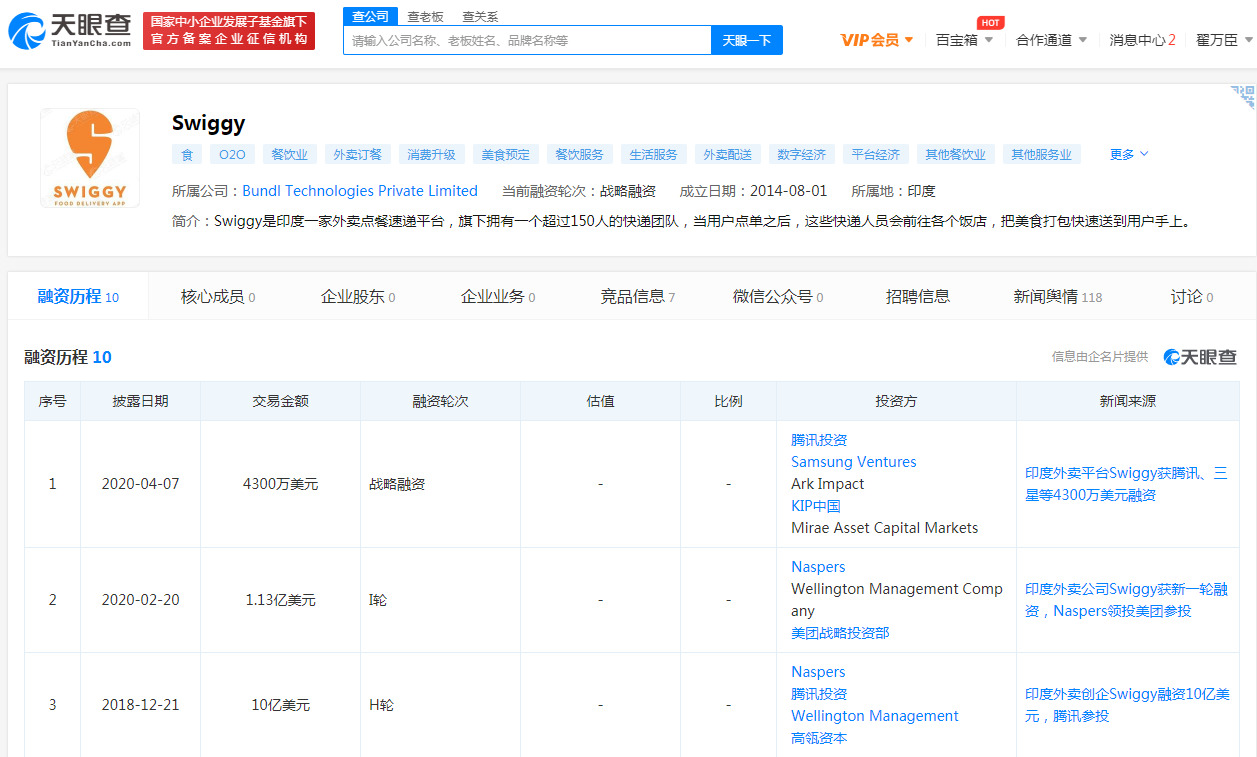The height and width of the screenshot is (757, 1257).
Task: Open Bundl Technologies Private Limited link
Action: coord(360,190)
